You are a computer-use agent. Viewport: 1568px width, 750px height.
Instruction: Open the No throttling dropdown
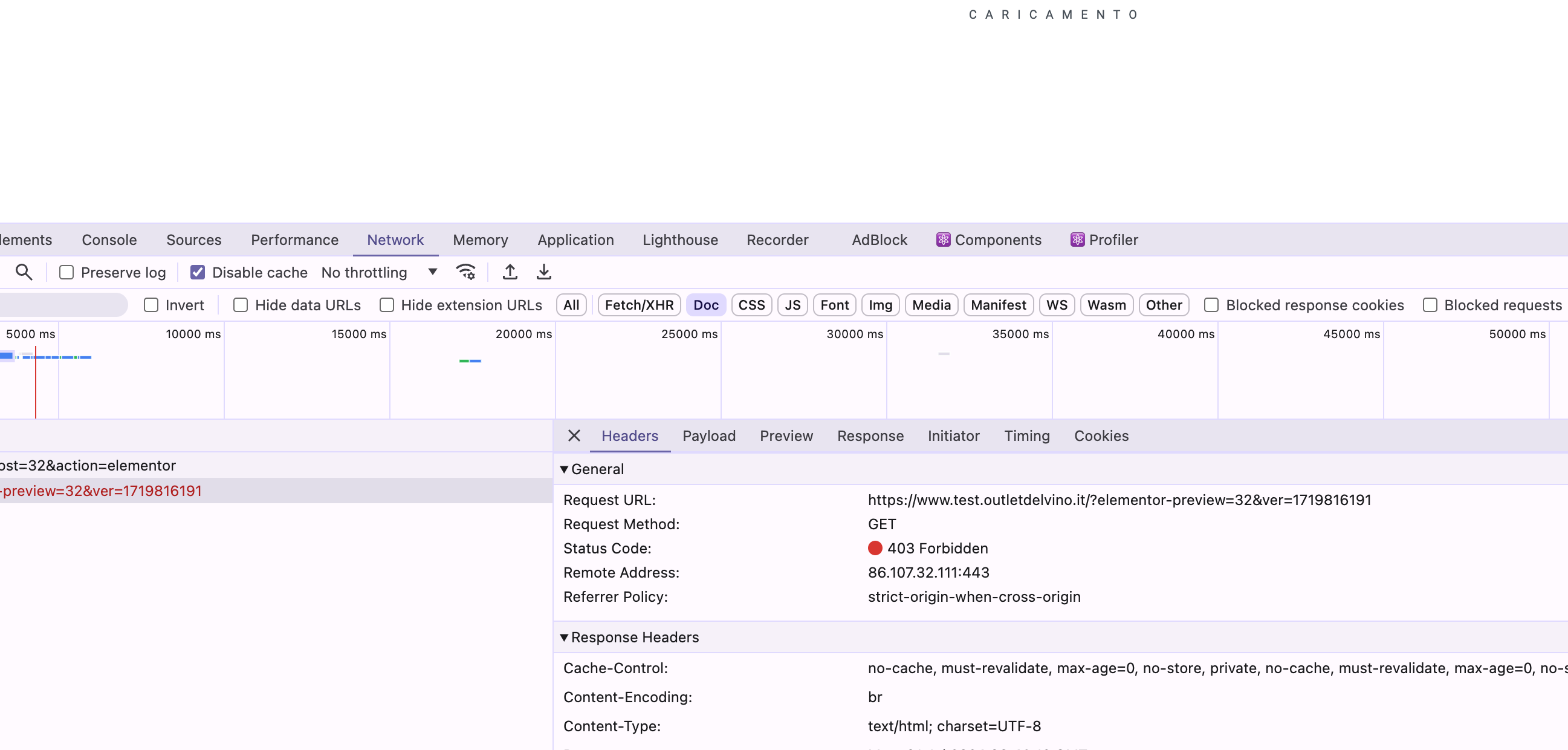pyautogui.click(x=378, y=272)
